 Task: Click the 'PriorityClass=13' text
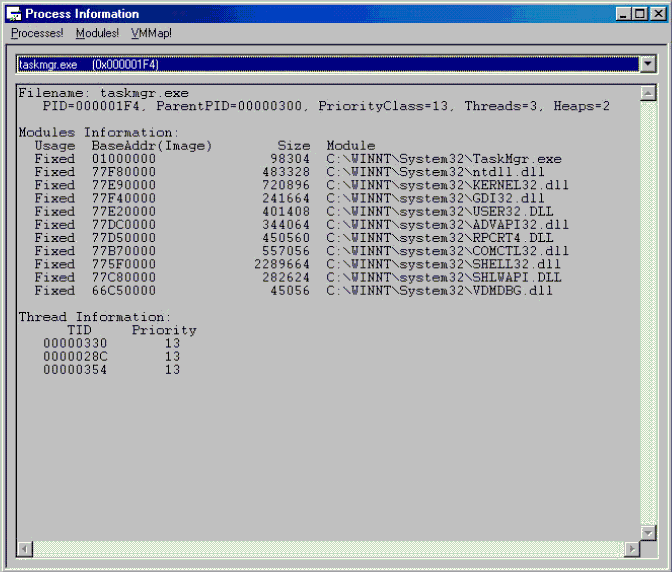[x=383, y=106]
